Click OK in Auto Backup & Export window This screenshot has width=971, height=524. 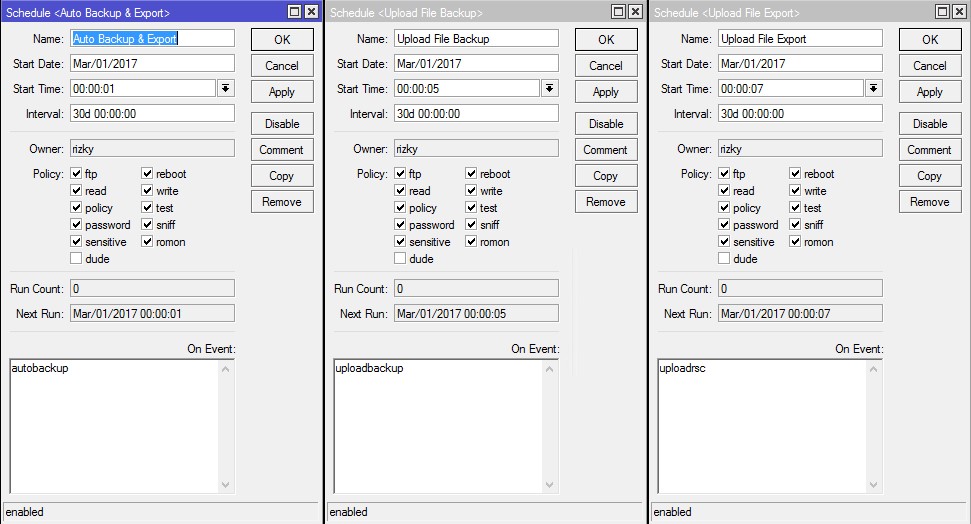[x=282, y=40]
